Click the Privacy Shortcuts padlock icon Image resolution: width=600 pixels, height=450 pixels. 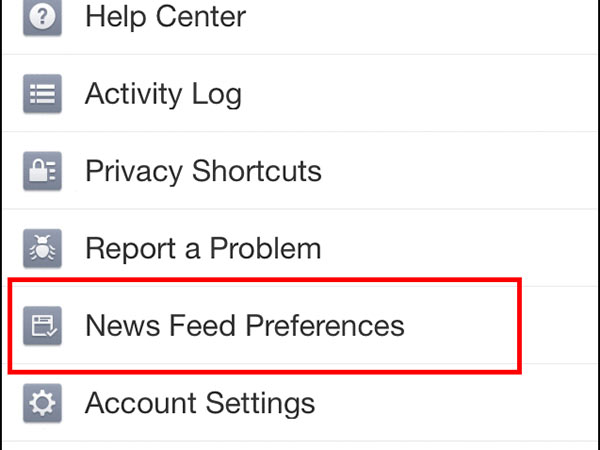42,171
